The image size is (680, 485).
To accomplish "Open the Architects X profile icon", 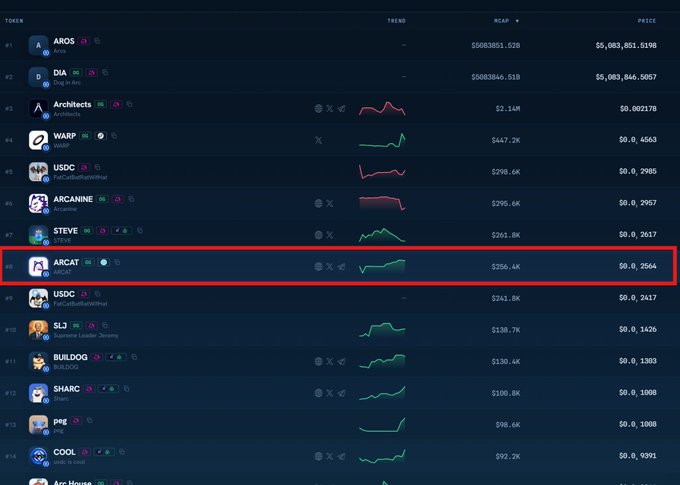I will tap(330, 108).
